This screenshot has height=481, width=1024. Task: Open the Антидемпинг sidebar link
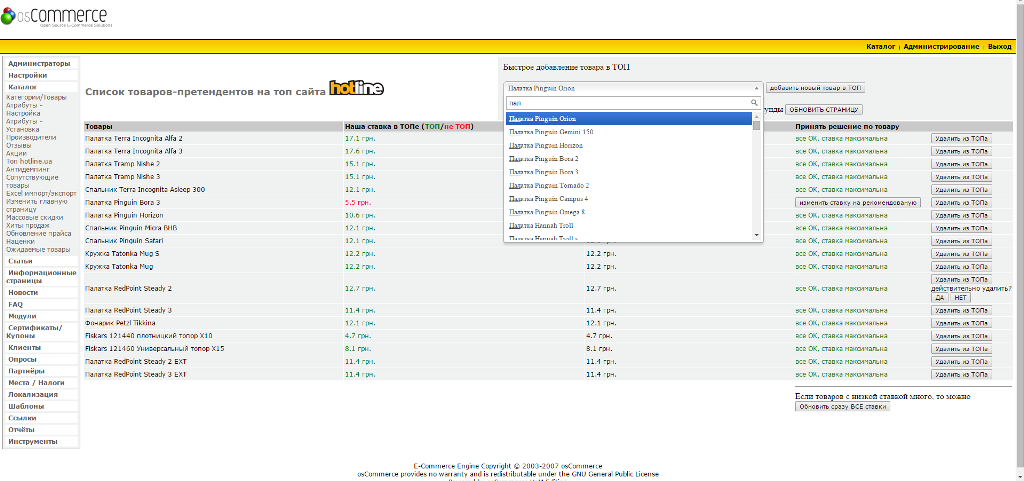[28, 169]
